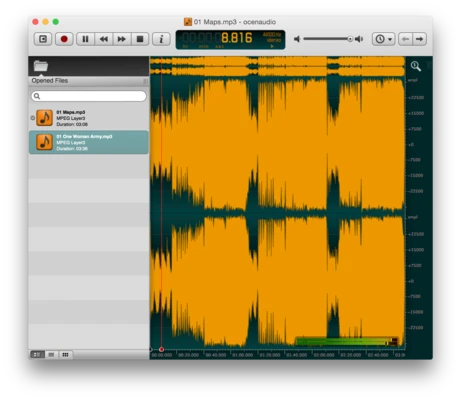
Task: Click the time counter display showing 8.816
Action: click(x=230, y=39)
